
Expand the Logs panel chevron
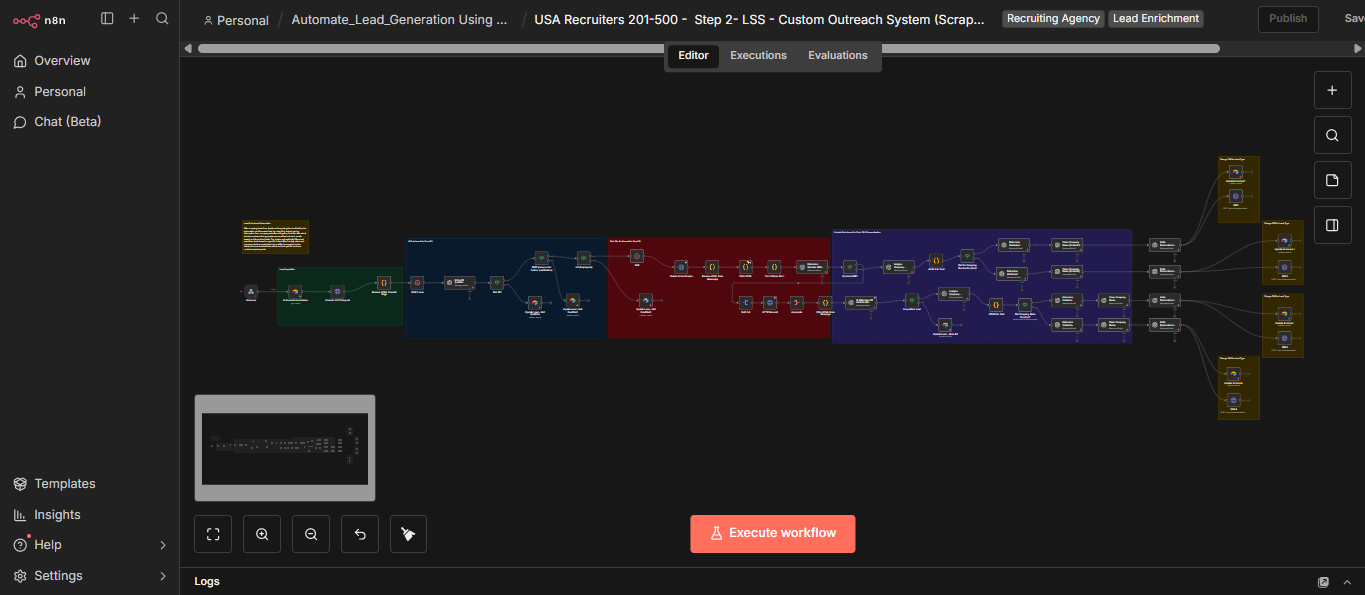[1349, 582]
